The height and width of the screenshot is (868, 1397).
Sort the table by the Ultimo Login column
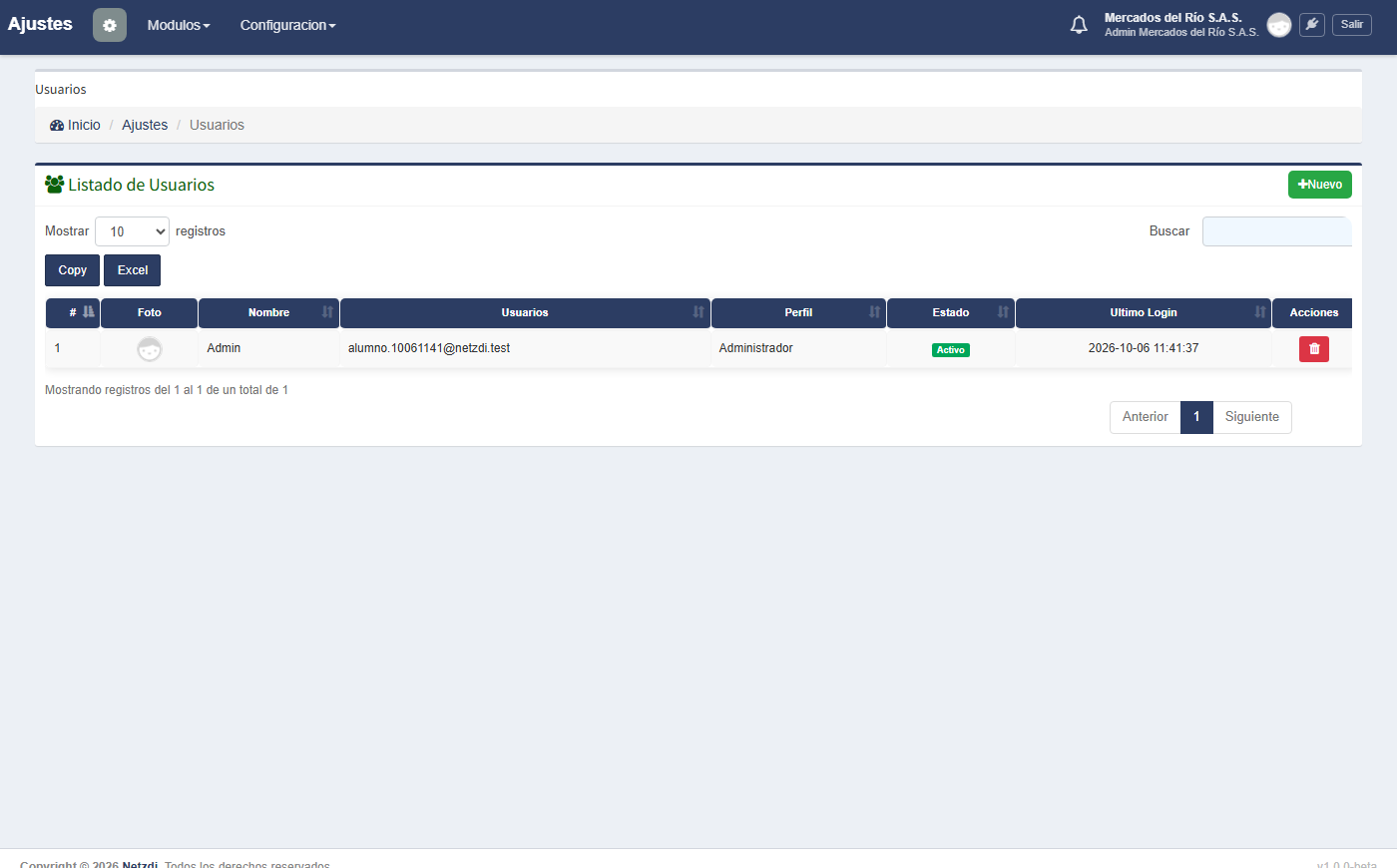tap(1144, 312)
